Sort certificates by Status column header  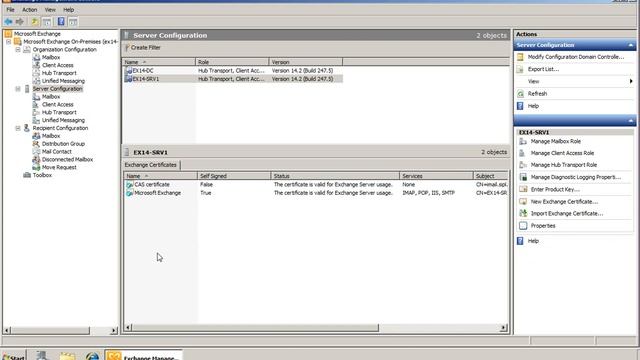(335, 176)
